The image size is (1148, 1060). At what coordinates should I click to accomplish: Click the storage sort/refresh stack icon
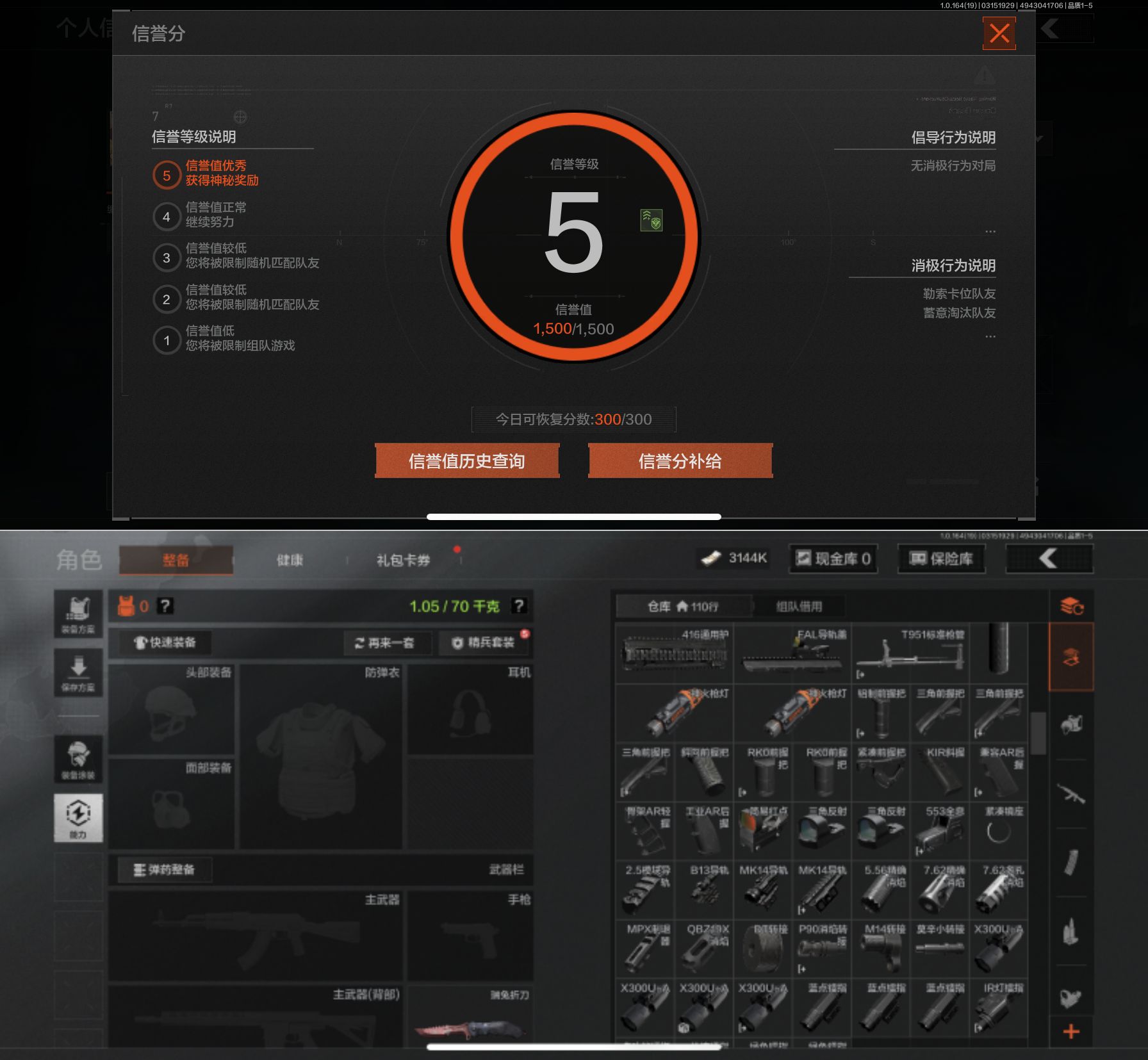click(1070, 605)
